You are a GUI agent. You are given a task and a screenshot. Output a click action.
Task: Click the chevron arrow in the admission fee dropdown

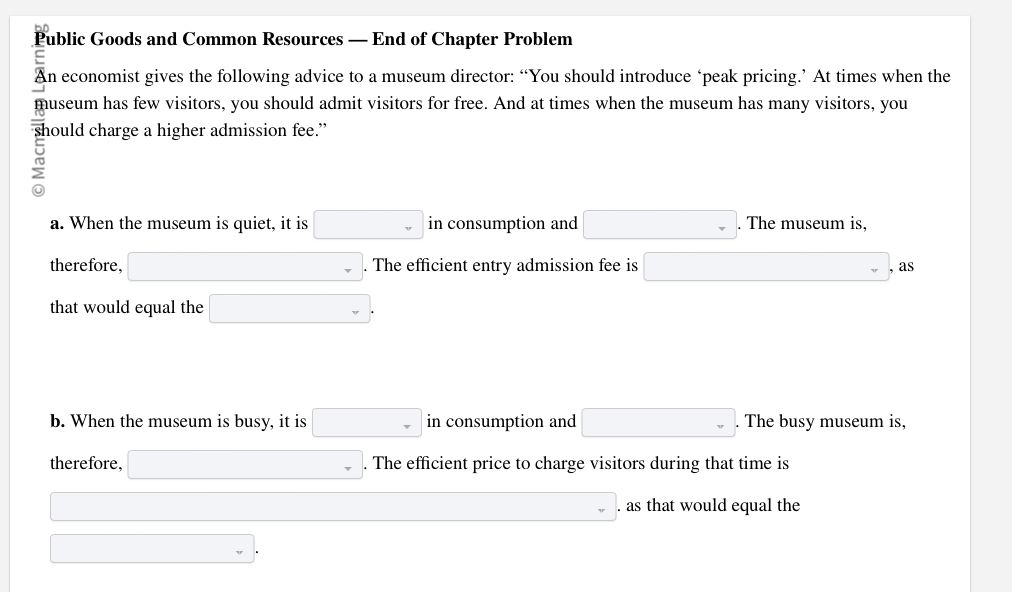tap(871, 268)
